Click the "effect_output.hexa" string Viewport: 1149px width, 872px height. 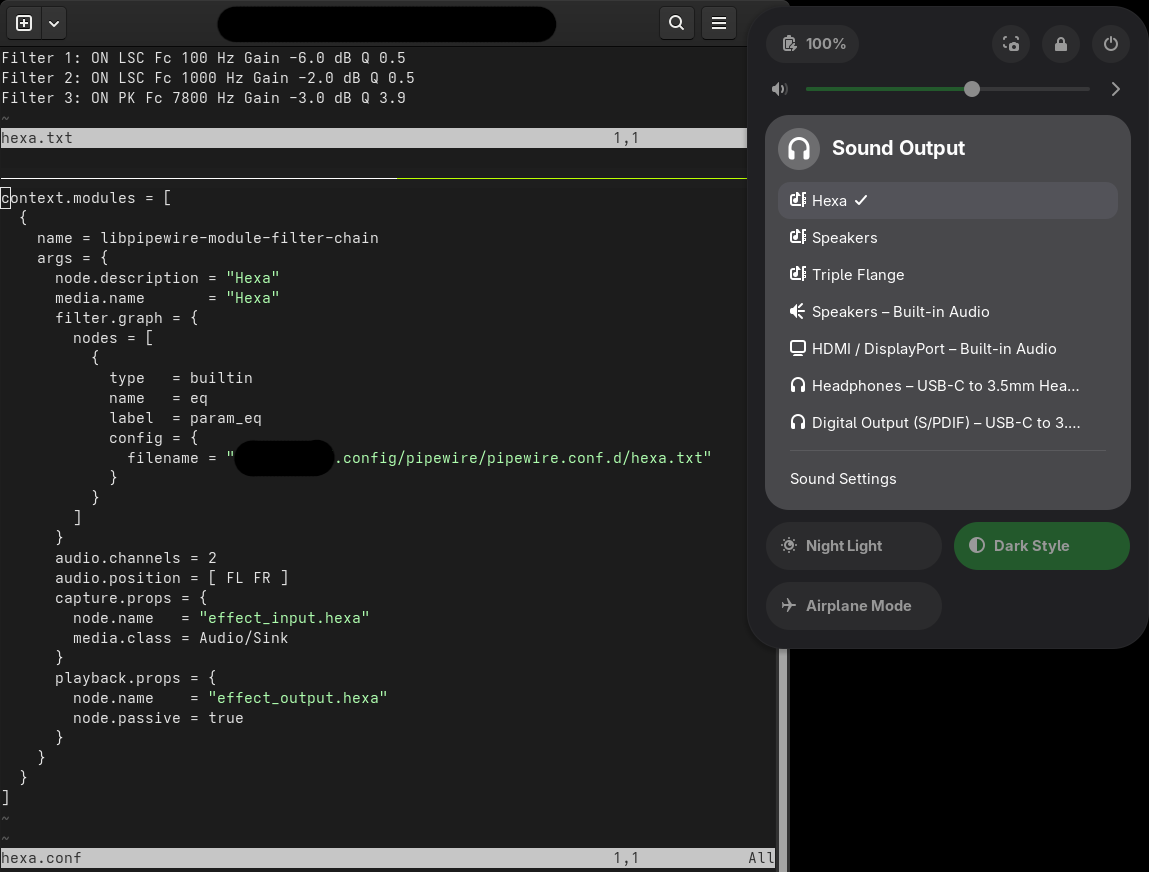[298, 698]
